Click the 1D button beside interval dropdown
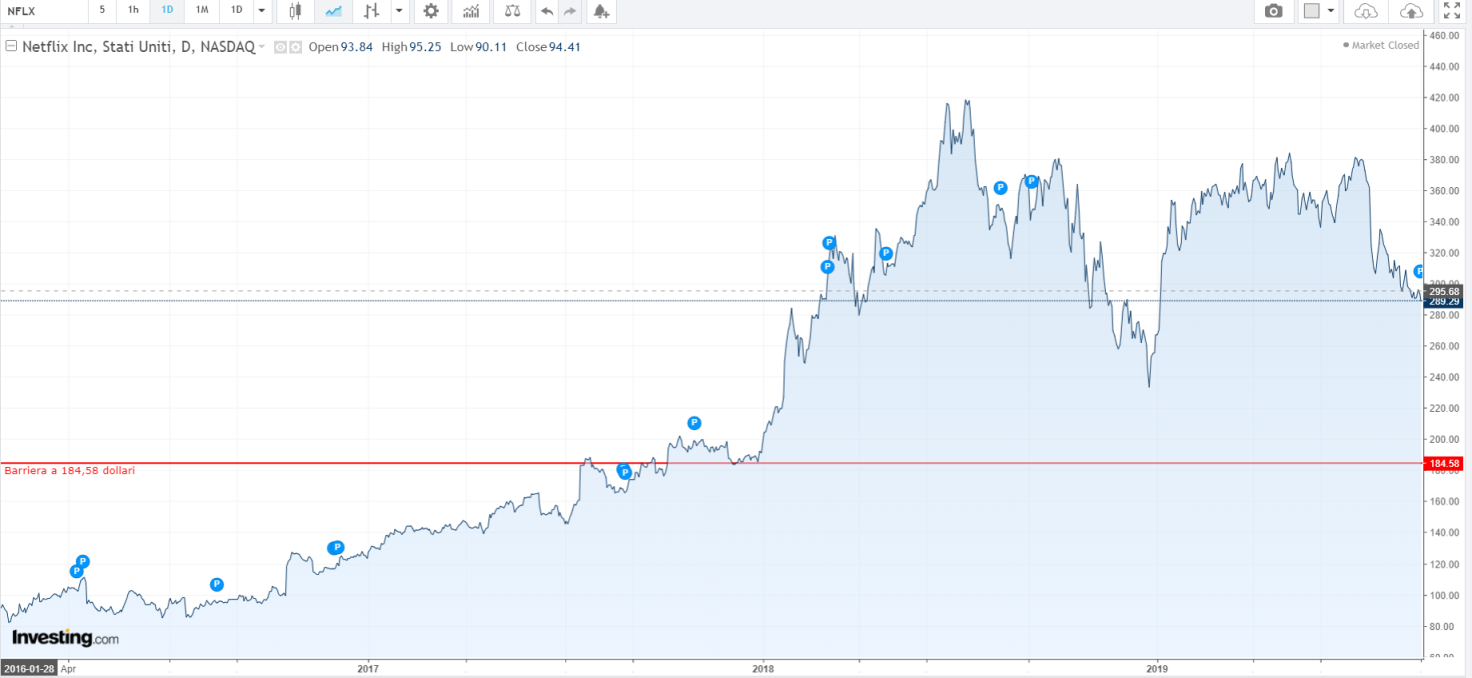The image size is (1472, 678). pyautogui.click(x=236, y=10)
